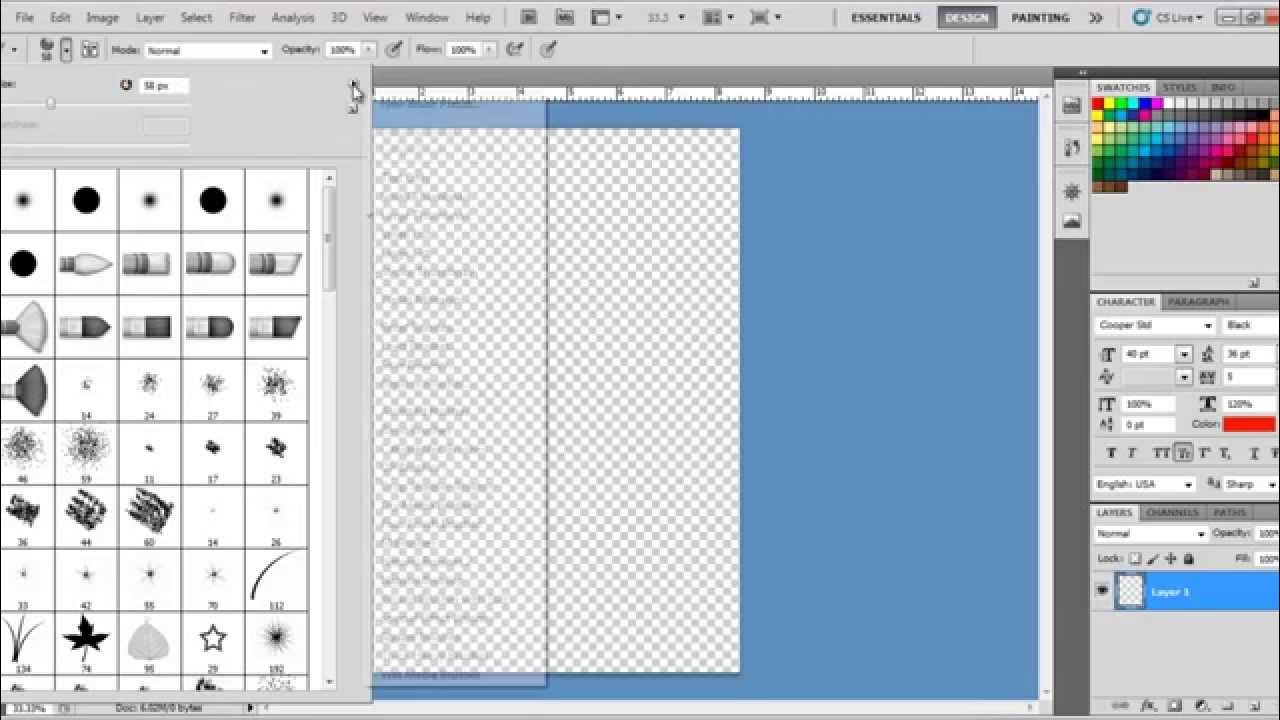Open the Screen Mode dropdown
This screenshot has height=720, width=1280.
[x=766, y=18]
